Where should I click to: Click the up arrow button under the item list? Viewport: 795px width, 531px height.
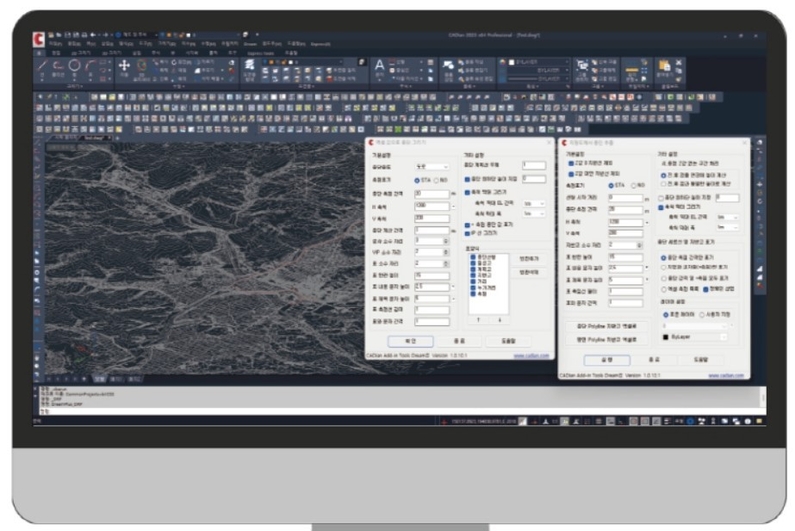point(478,320)
